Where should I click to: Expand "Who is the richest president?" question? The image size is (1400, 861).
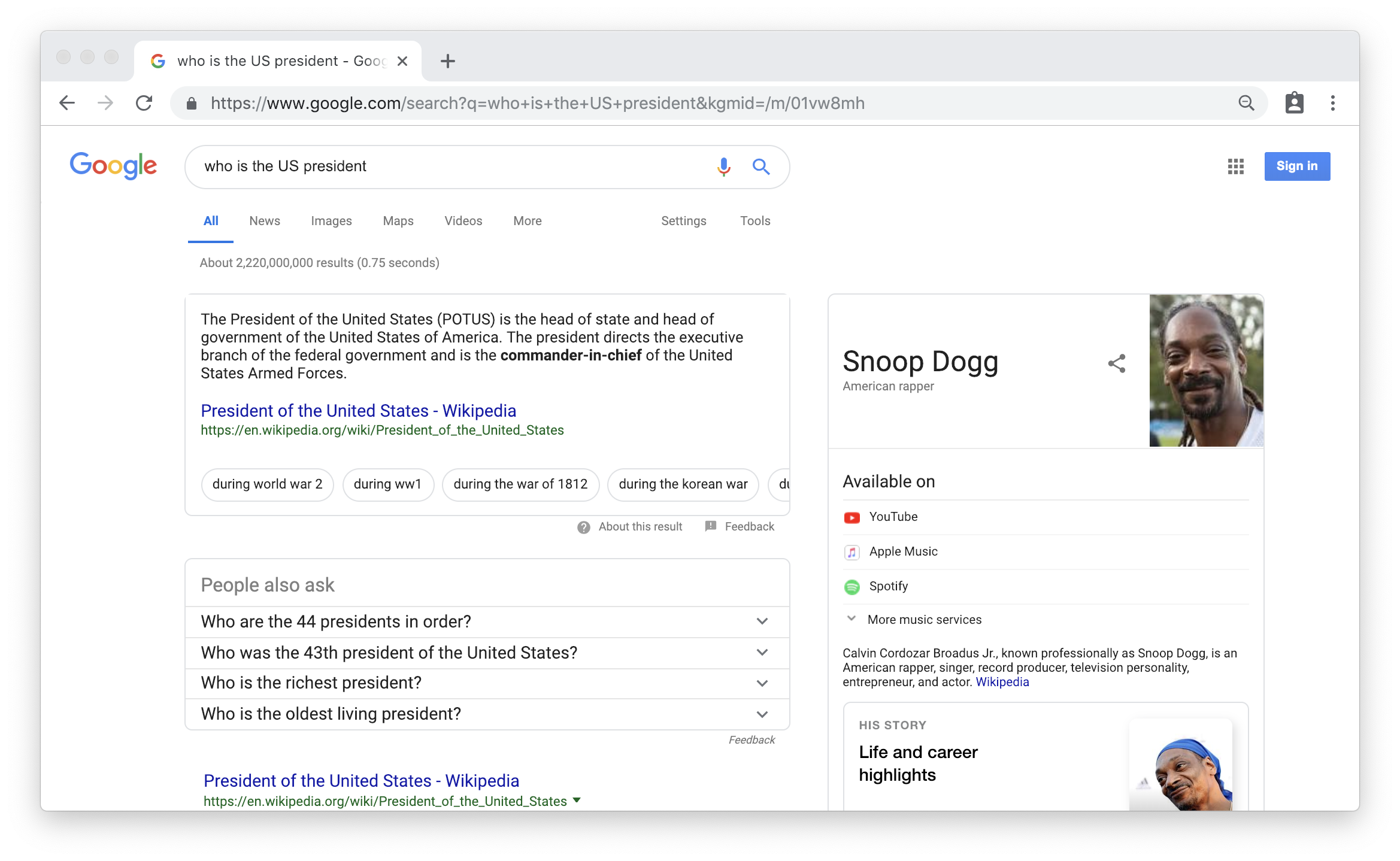(762, 683)
